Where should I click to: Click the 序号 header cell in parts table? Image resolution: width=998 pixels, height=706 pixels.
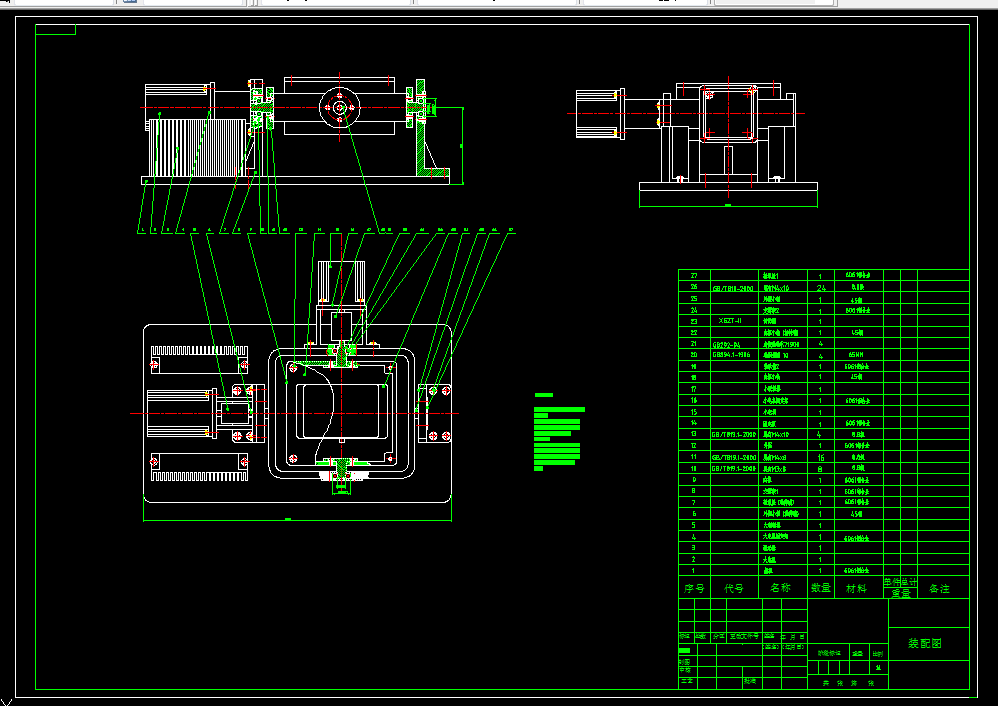[694, 588]
